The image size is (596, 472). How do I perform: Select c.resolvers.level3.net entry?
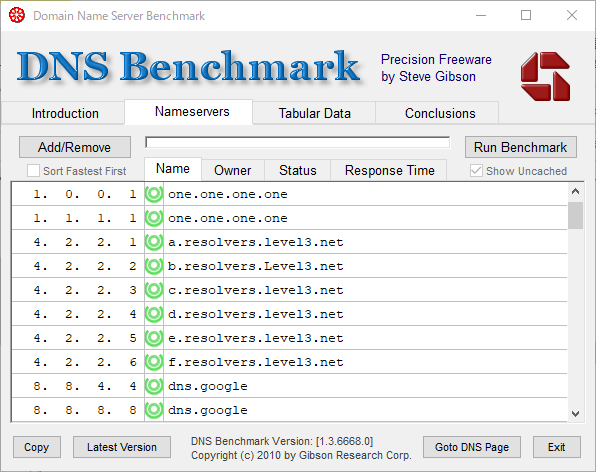(x=256, y=290)
